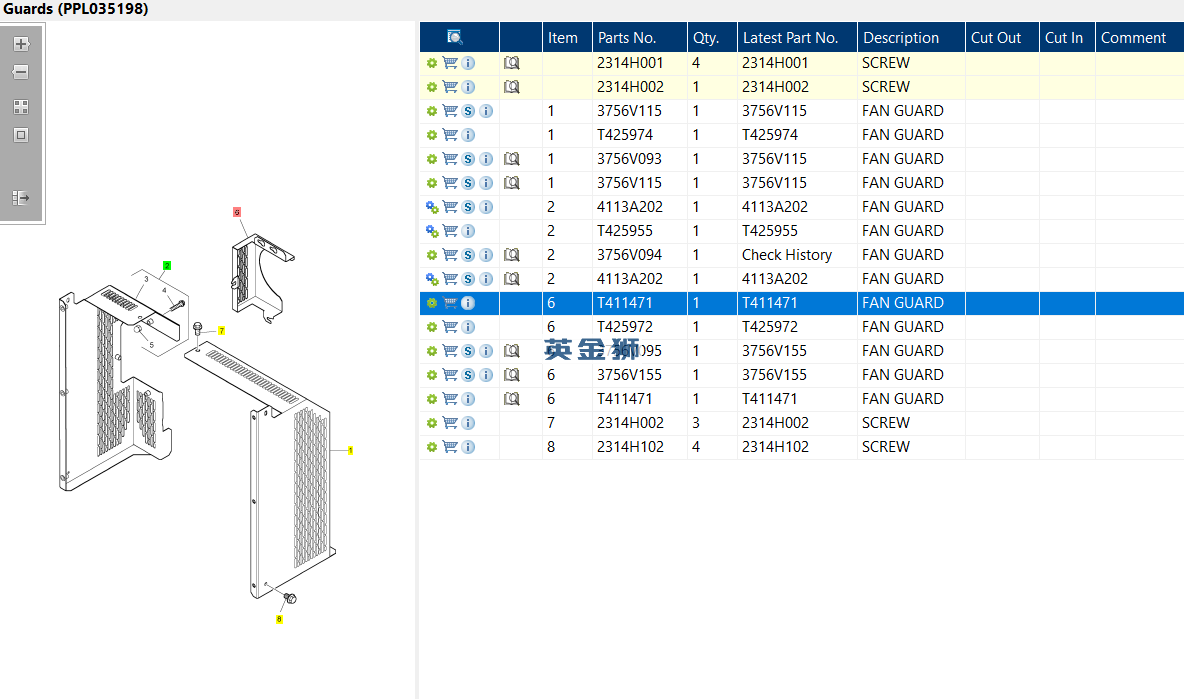Select red callout 6 on the diagram
1184x699 pixels.
click(237, 212)
